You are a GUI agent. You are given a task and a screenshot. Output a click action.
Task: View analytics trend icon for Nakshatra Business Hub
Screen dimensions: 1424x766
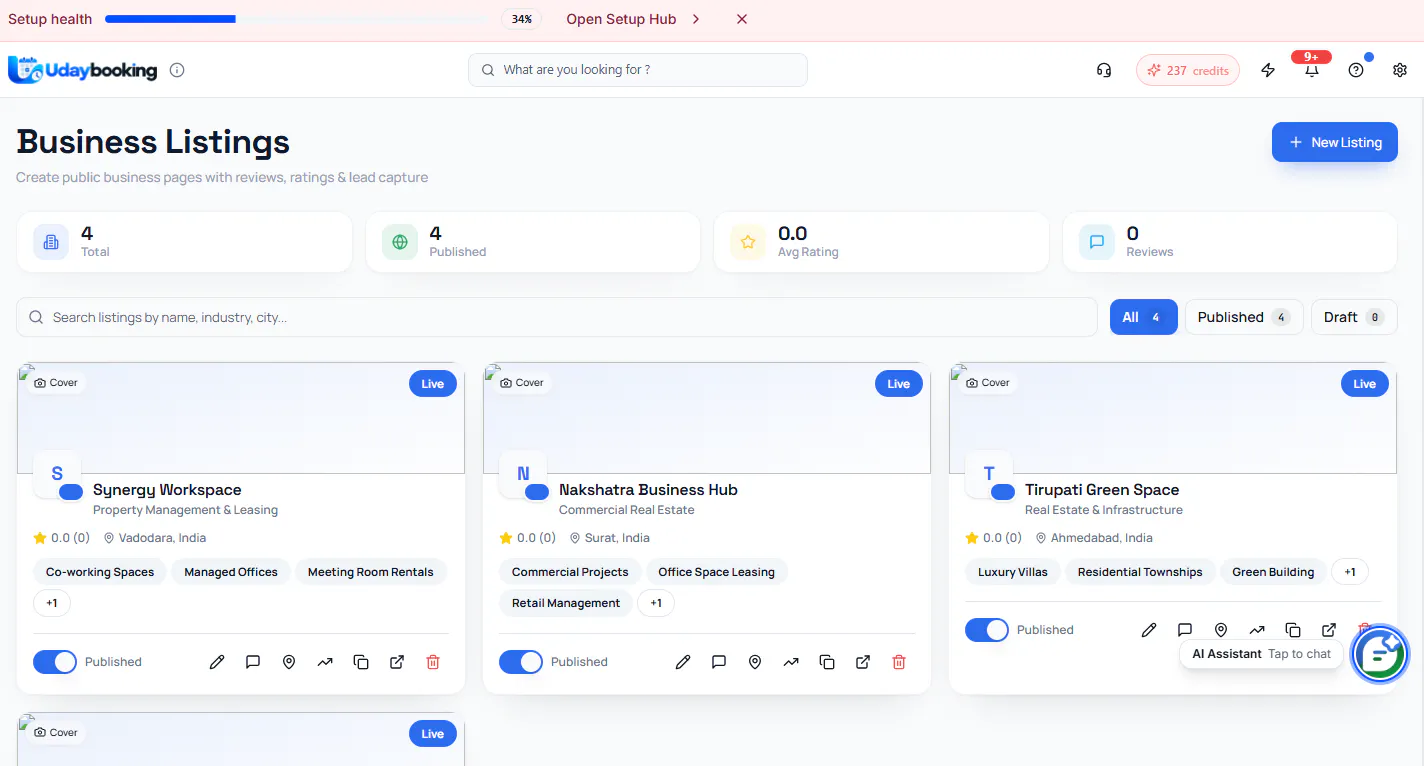point(791,662)
